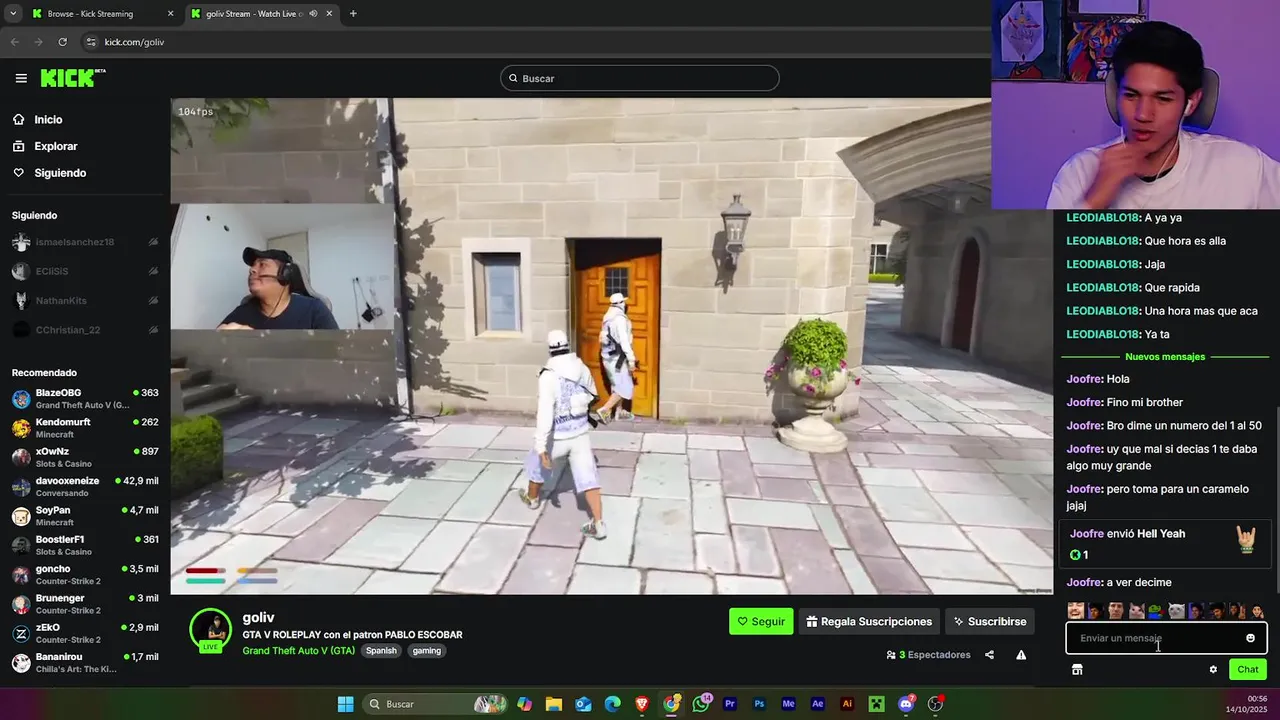Open the hamburger menu next to Kick logo
1280x720 pixels.
[21, 78]
